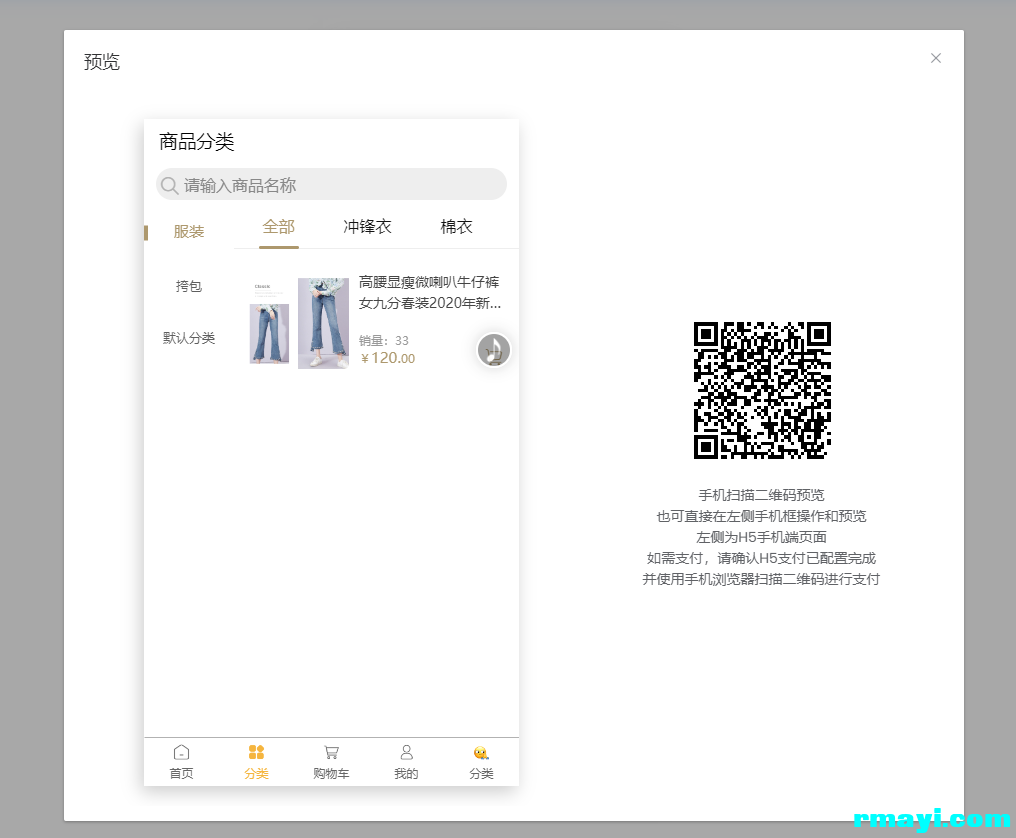
Task: Open the emoji-icon 分类 tab at far right
Action: click(481, 762)
